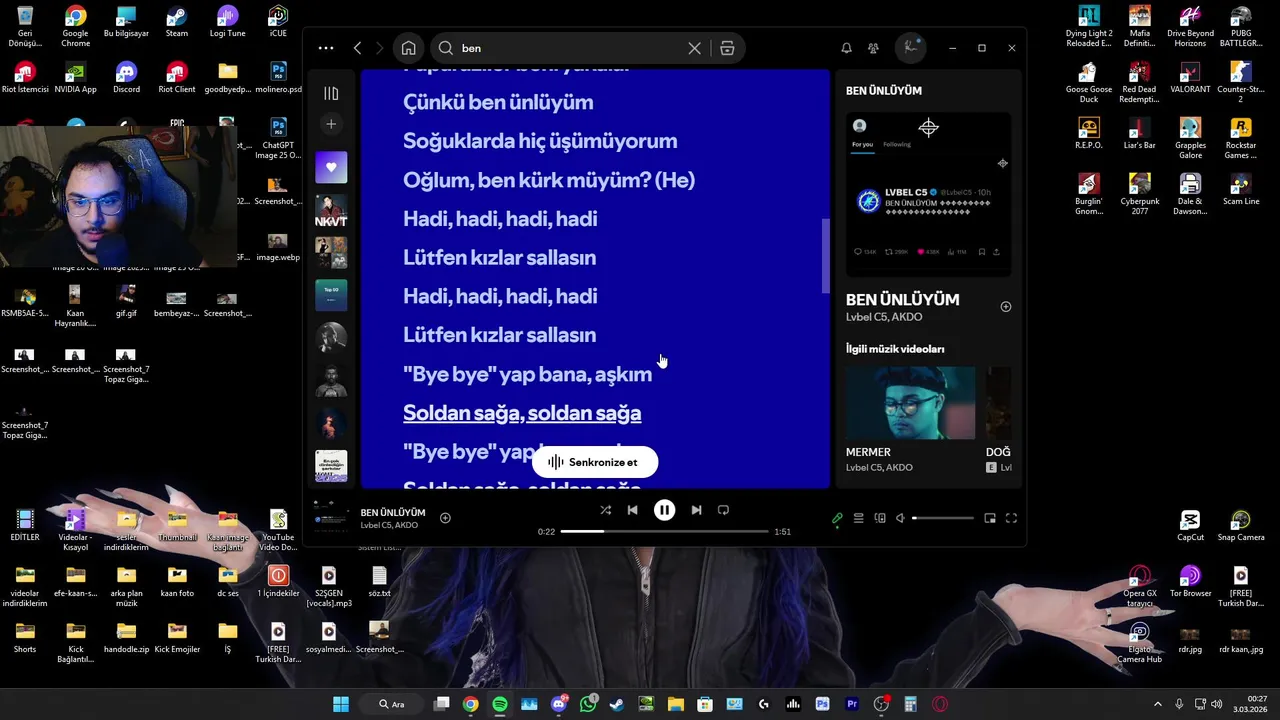Collapse the Your Library sidebar
This screenshot has width=1280, height=720.
coord(331,93)
